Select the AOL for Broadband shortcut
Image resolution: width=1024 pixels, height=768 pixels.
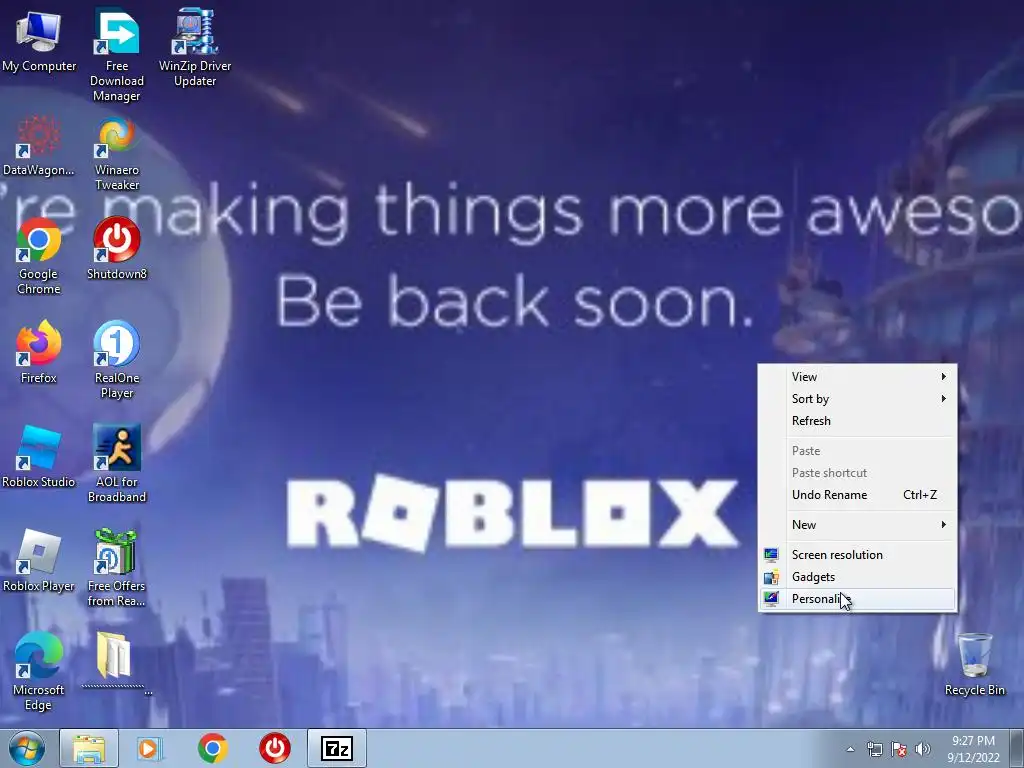coord(117,464)
